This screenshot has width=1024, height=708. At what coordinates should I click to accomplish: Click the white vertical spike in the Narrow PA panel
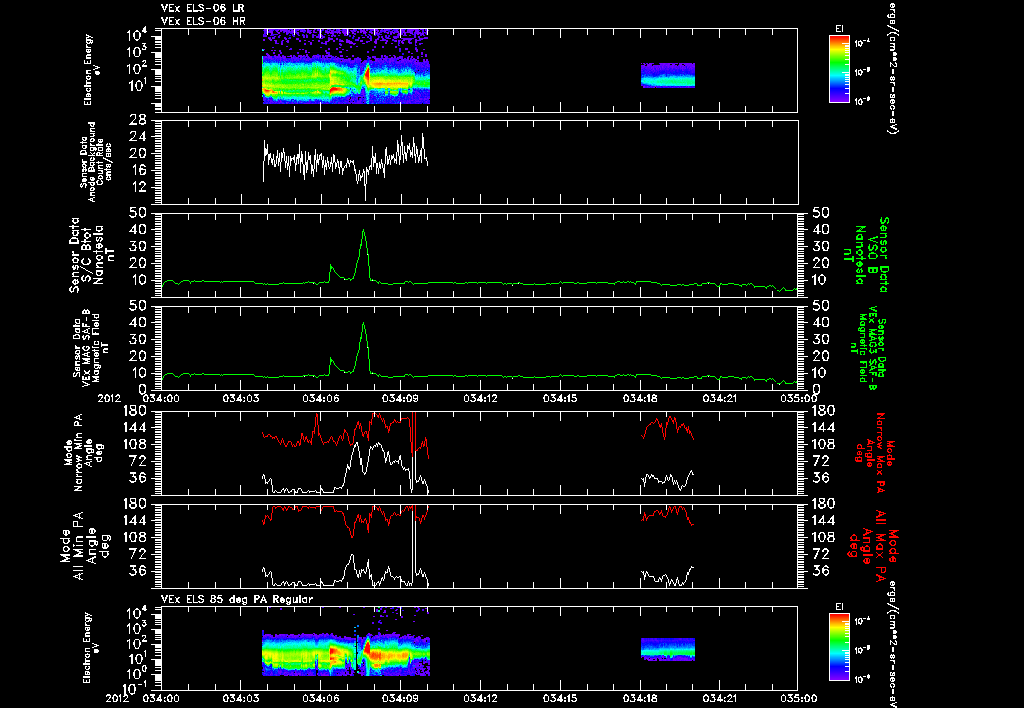[413, 451]
